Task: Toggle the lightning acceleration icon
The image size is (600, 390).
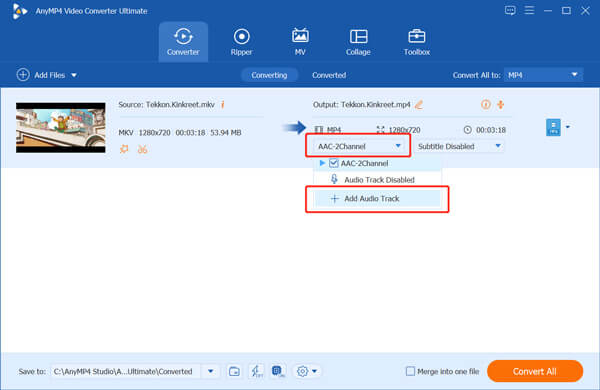Action: pyautogui.click(x=256, y=371)
